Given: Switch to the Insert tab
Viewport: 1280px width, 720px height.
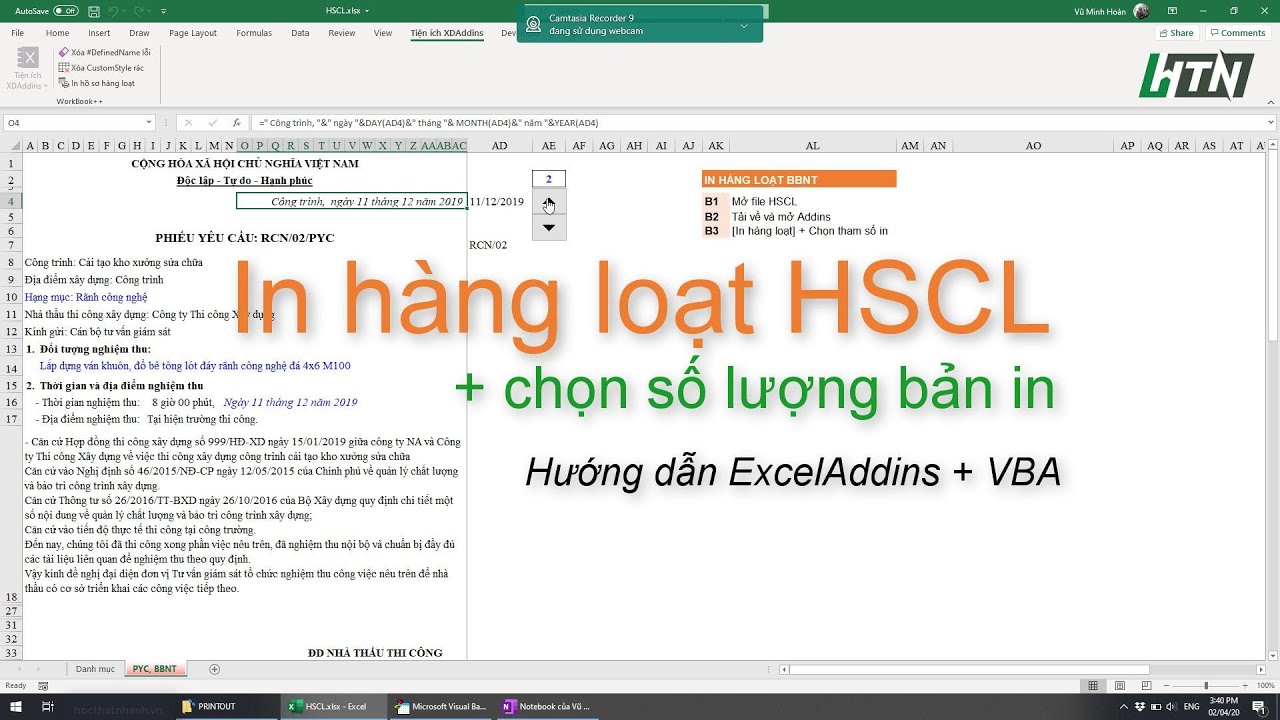Looking at the screenshot, I should pos(99,33).
